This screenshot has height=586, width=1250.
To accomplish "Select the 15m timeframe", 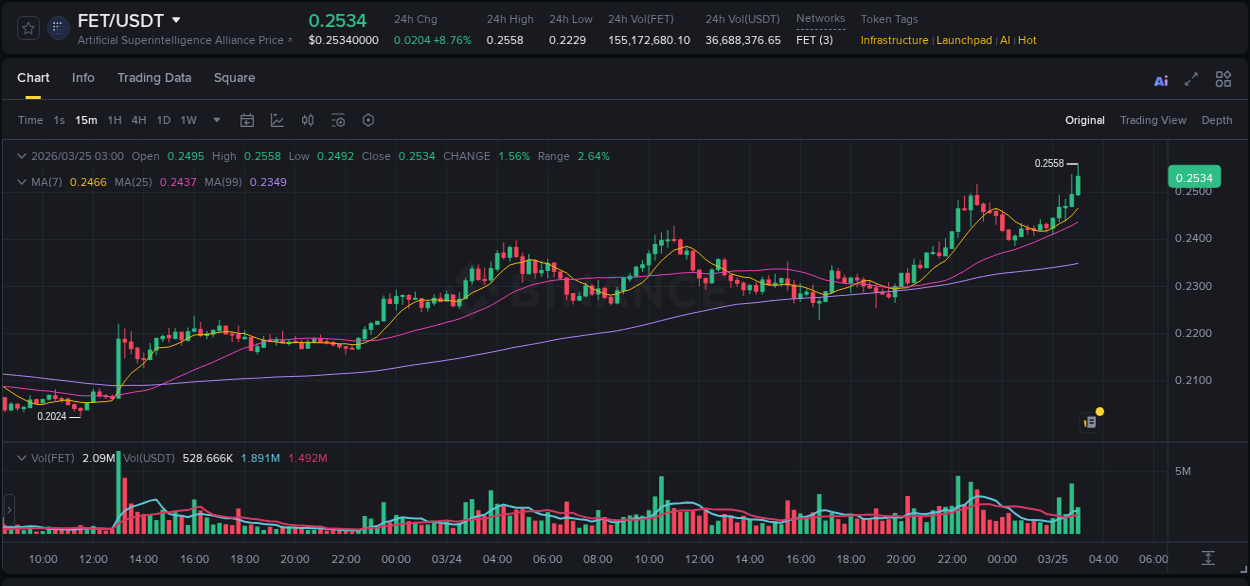I will point(86,120).
